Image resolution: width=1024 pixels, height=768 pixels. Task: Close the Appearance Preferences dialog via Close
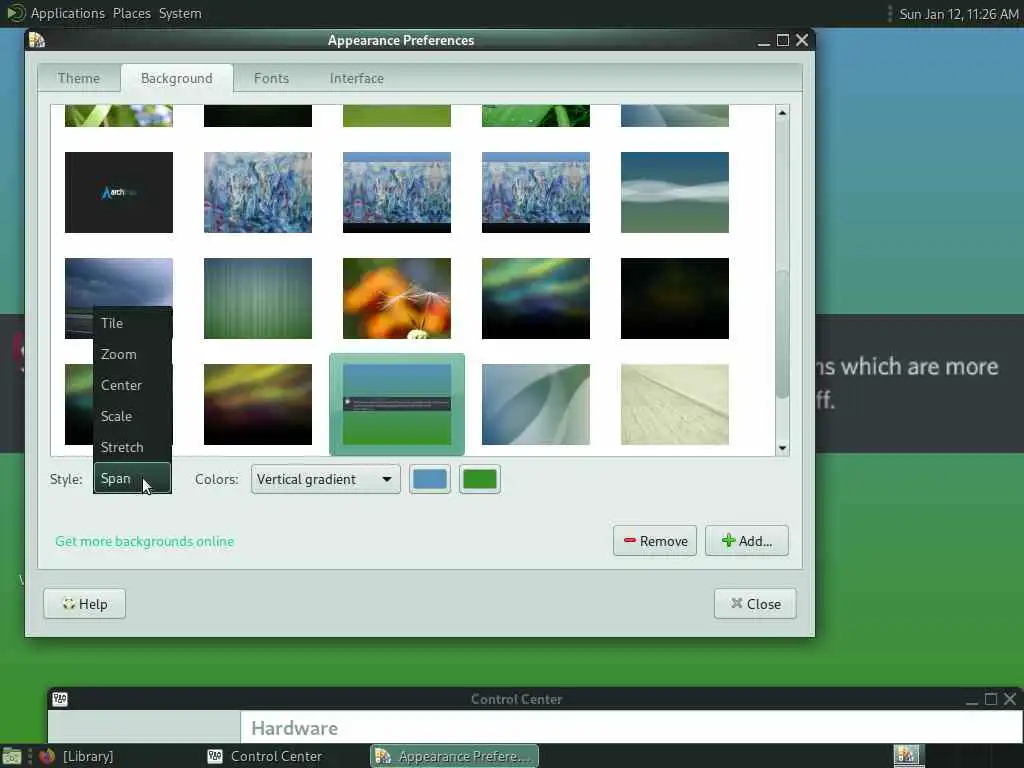point(755,604)
